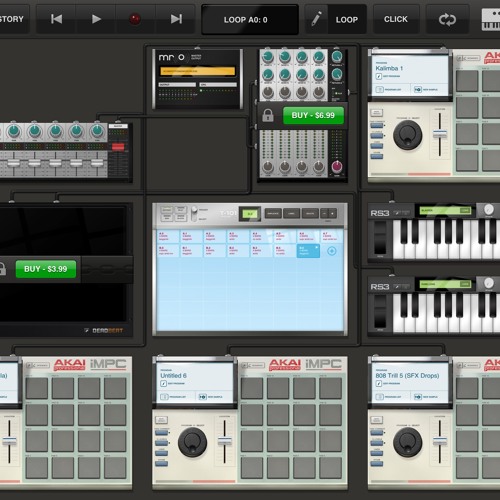Buy the Deadbeat device for $3.99
500x500 pixels.
pyautogui.click(x=46, y=269)
